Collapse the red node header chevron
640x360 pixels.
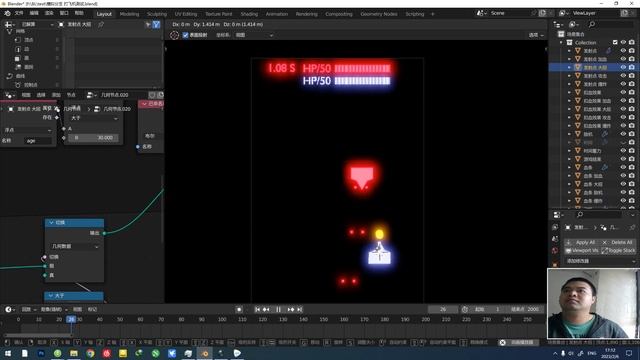144,104
